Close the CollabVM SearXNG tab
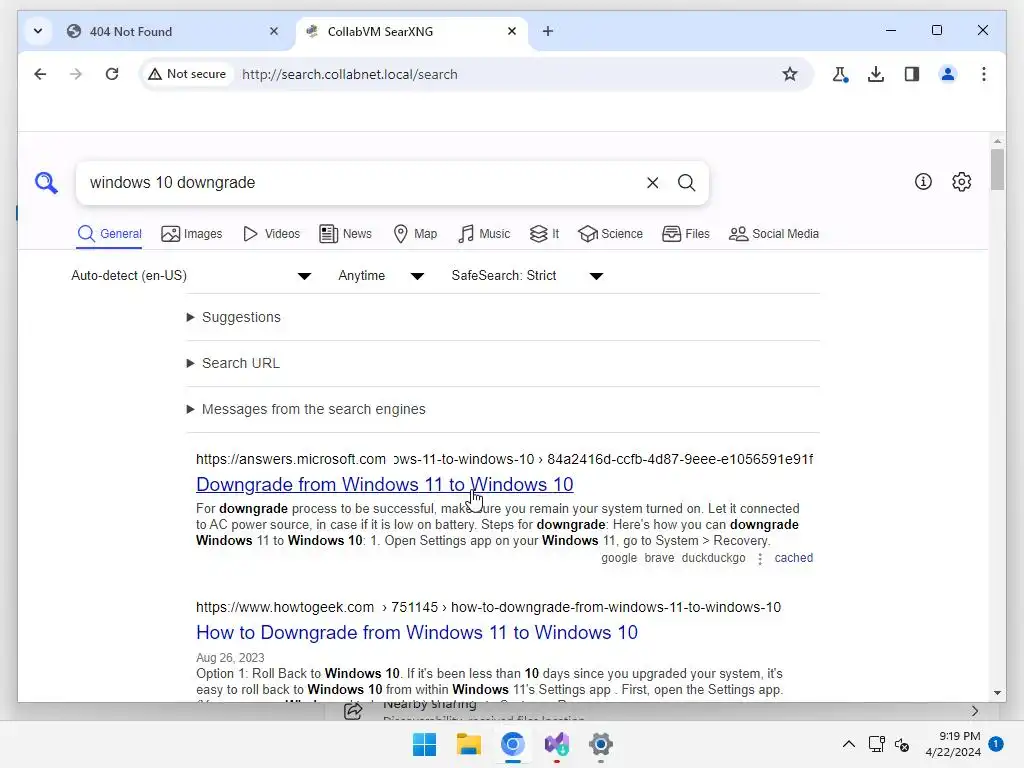Viewport: 1024px width, 768px height. coord(512,31)
